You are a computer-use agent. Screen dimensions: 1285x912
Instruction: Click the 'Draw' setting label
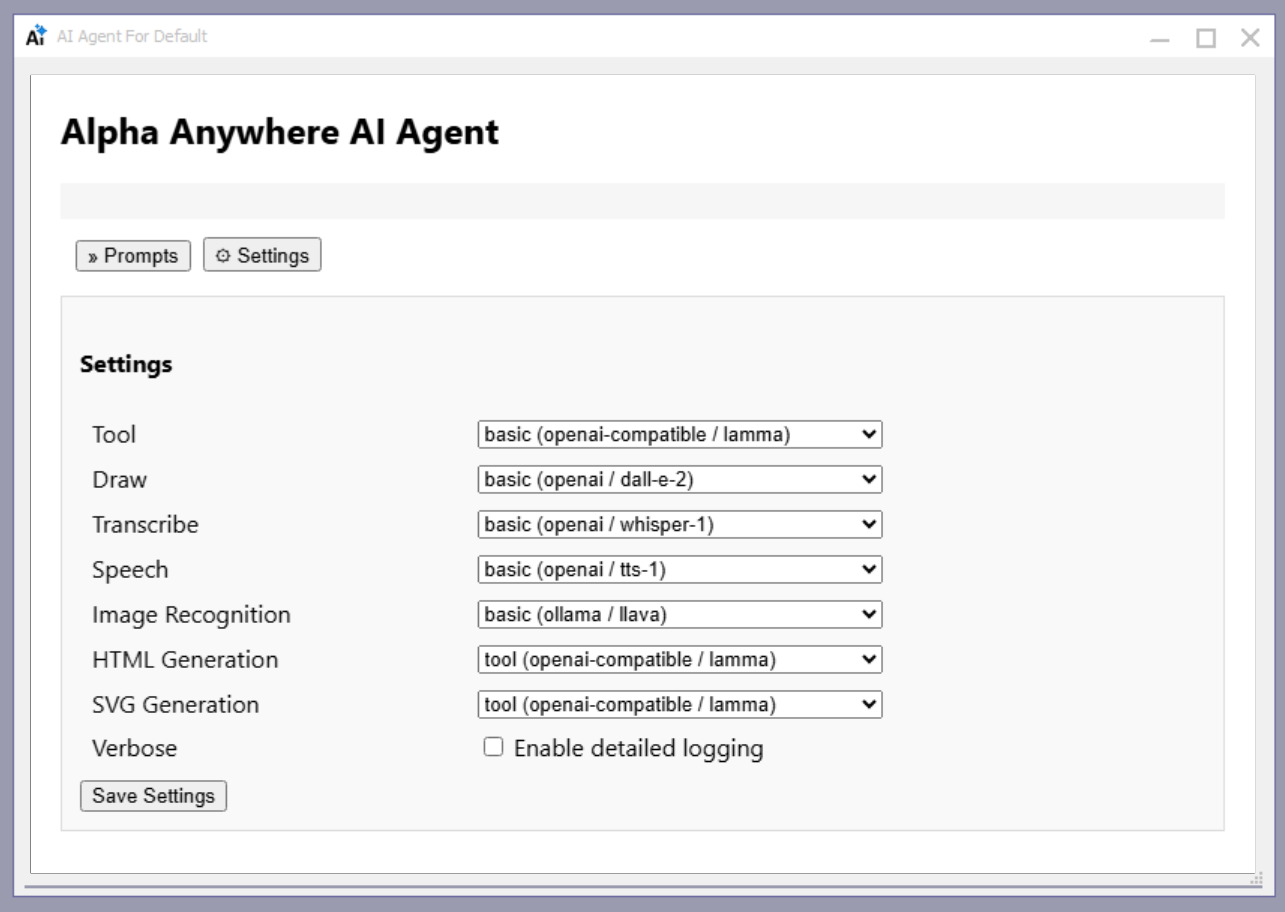point(119,480)
